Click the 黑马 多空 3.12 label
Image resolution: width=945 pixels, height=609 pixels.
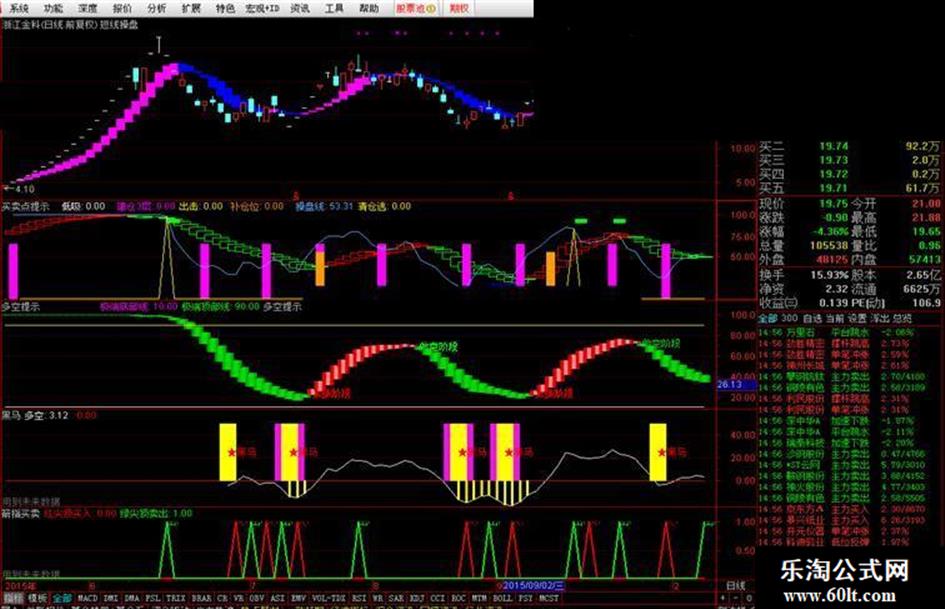coord(36,415)
